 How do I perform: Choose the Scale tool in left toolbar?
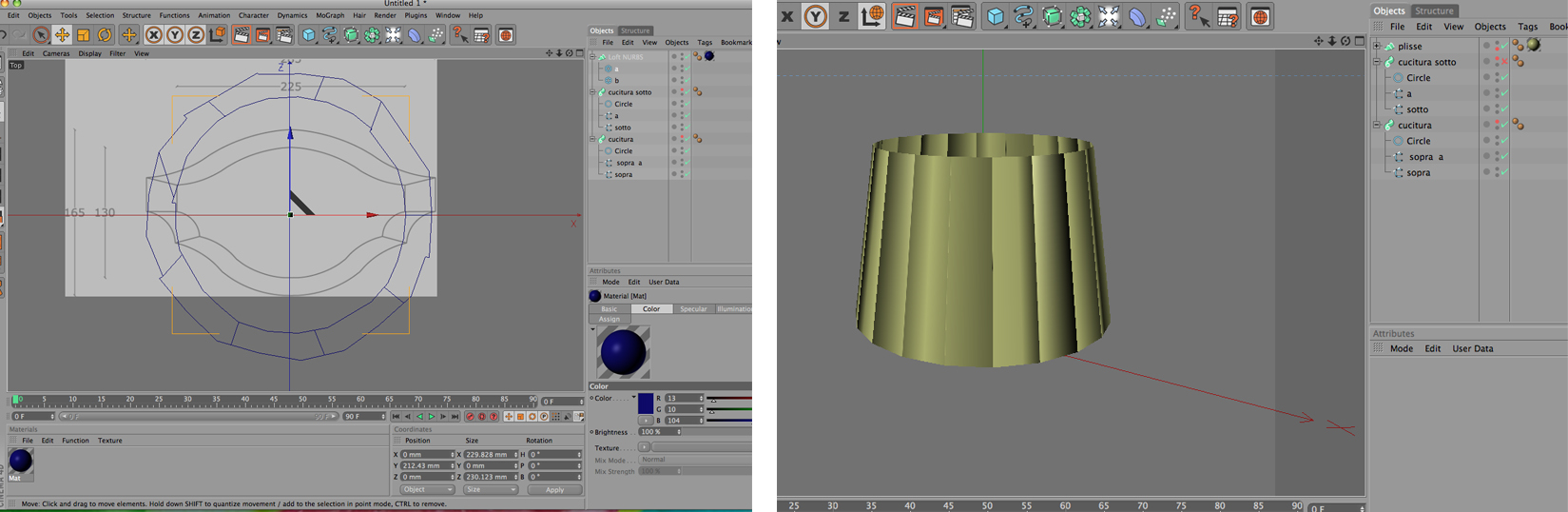83,35
